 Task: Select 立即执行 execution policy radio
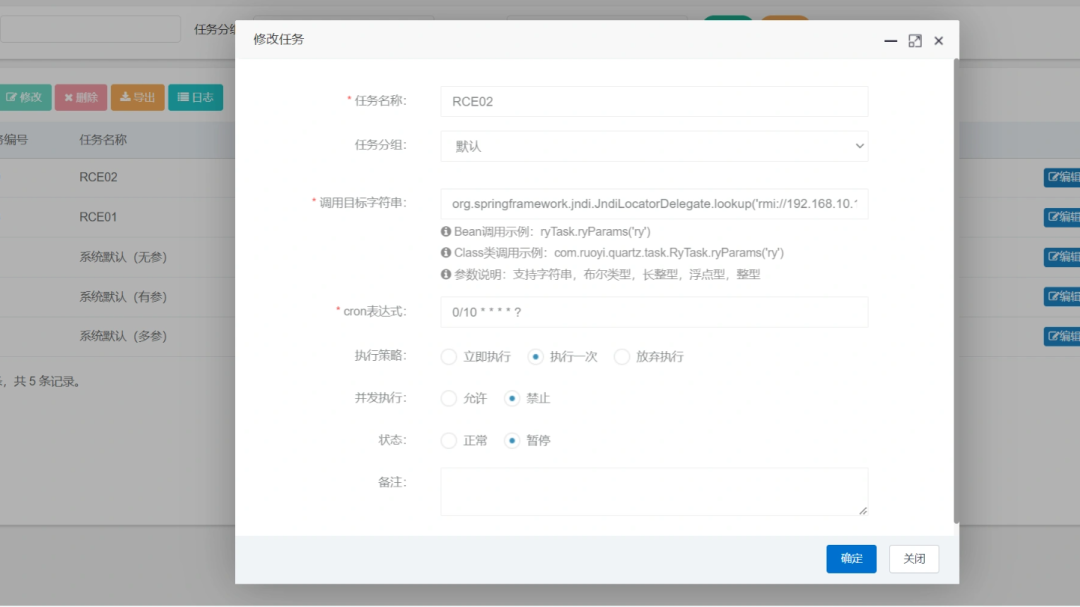tap(449, 357)
